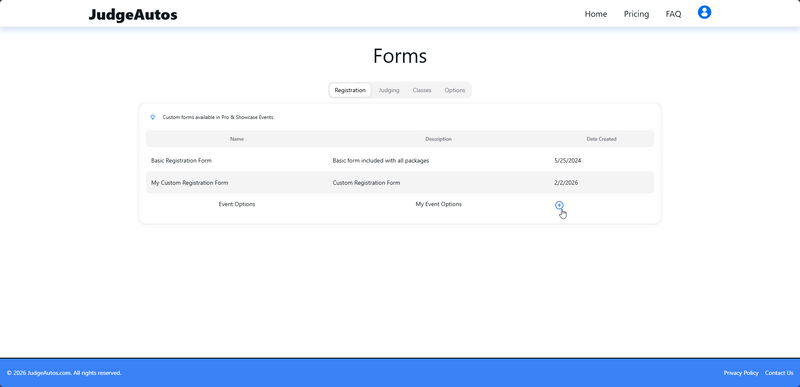Viewport: 800px width, 387px height.
Task: Go to the JudgeAutos logo home
Action: [x=133, y=14]
